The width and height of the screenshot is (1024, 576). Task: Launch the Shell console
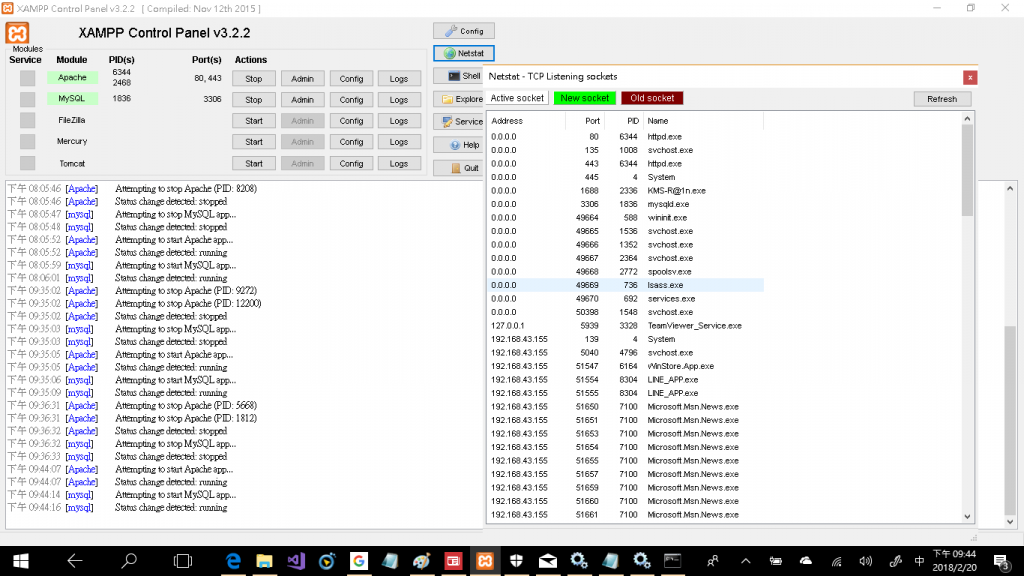coord(458,76)
